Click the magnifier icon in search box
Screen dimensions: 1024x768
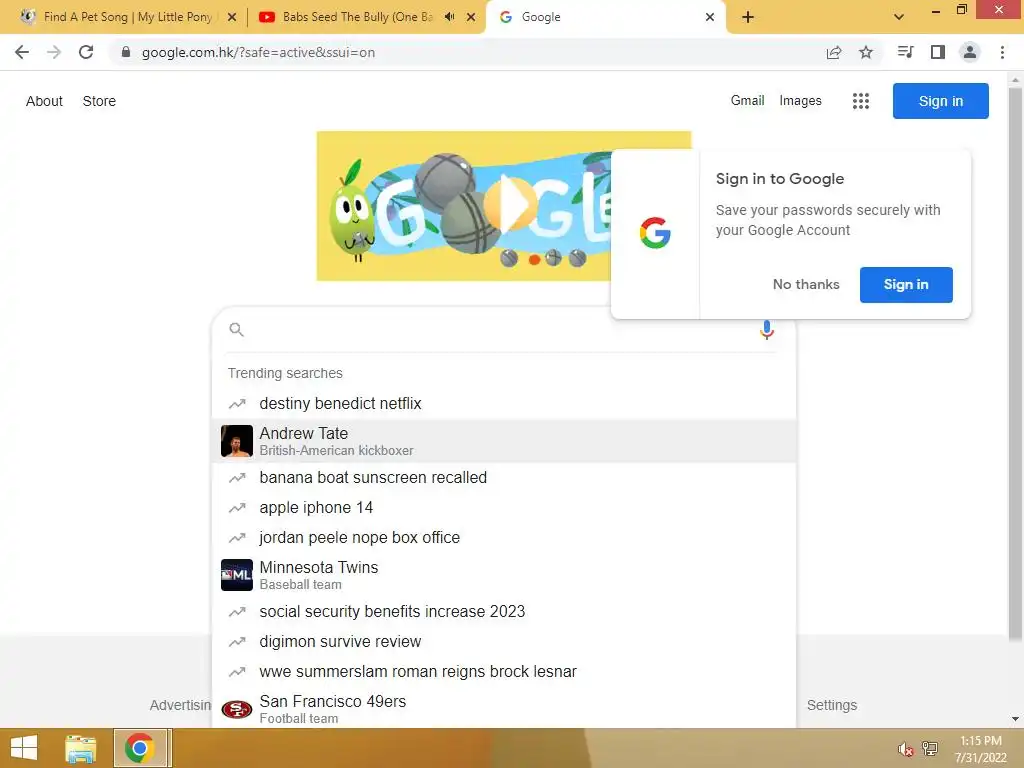point(236,330)
